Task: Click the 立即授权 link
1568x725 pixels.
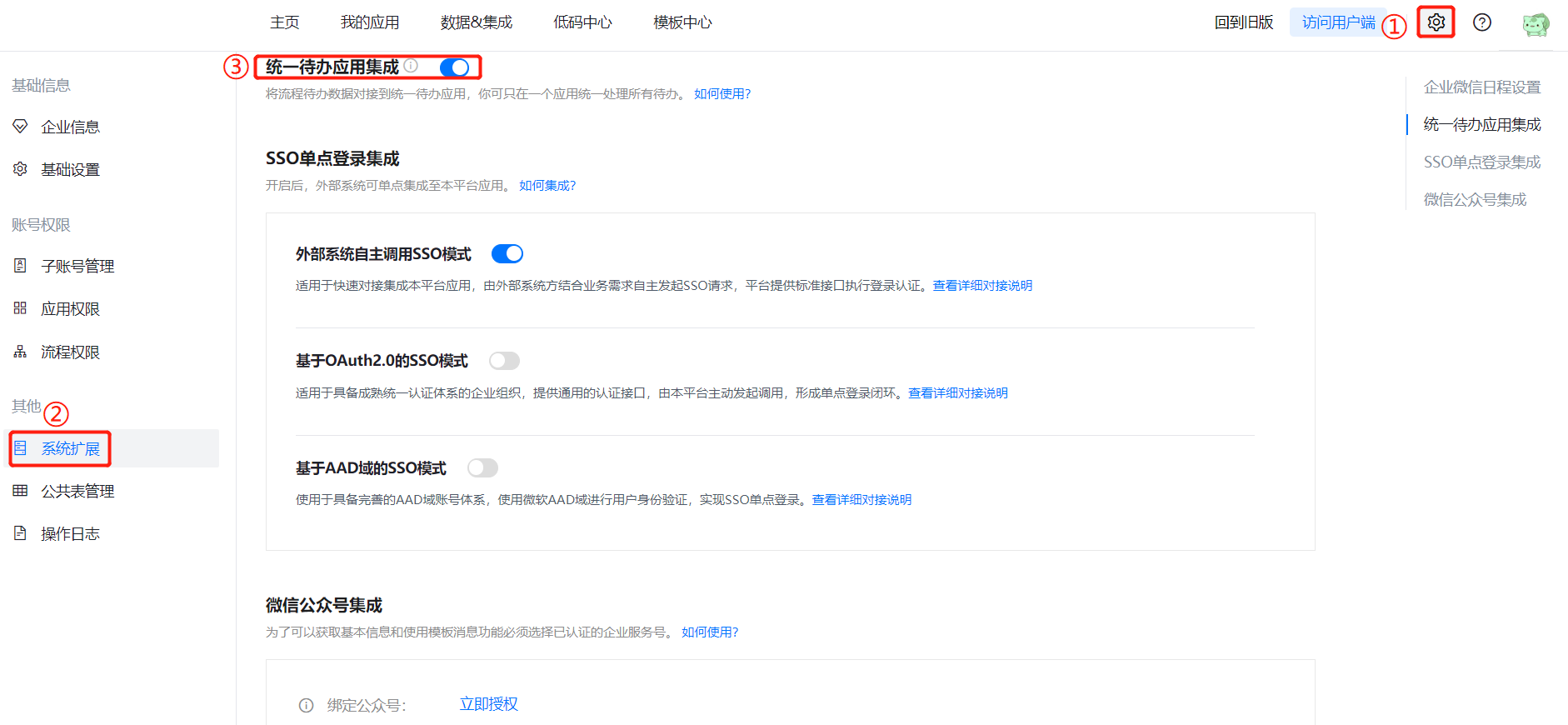Action: (489, 704)
